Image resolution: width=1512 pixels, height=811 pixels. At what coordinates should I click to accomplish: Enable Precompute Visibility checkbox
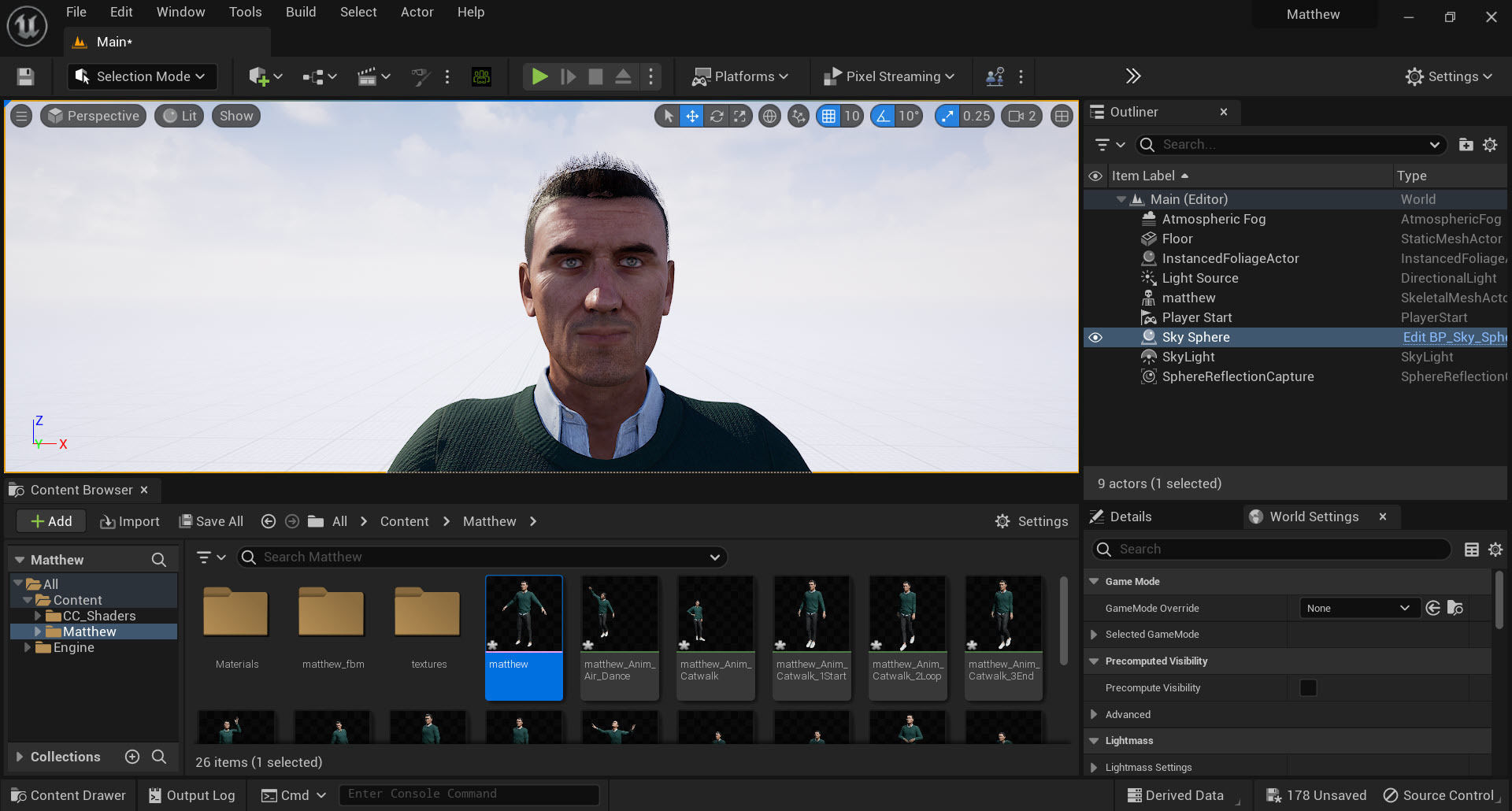point(1308,687)
